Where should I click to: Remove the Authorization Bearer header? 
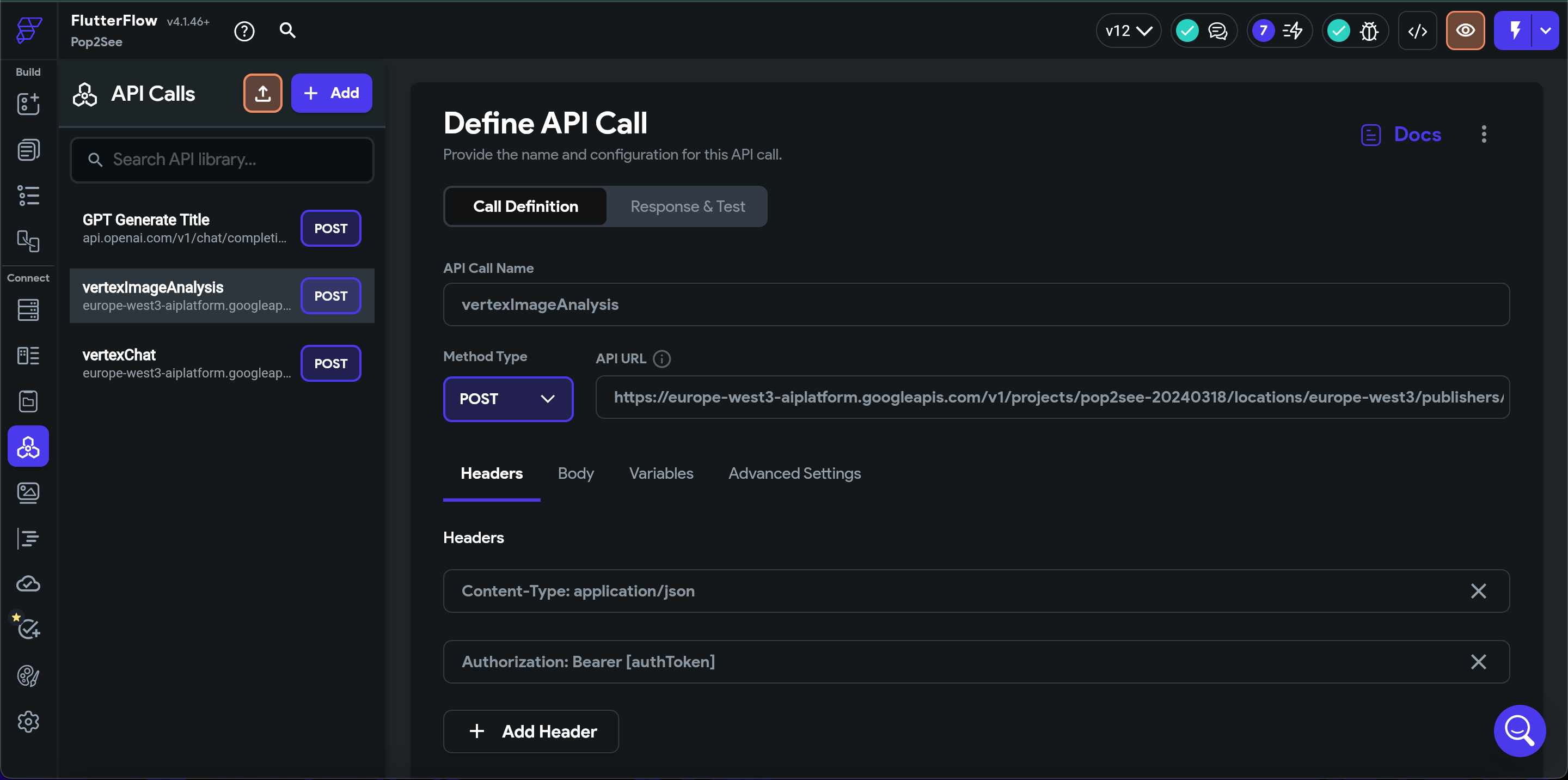pos(1478,662)
